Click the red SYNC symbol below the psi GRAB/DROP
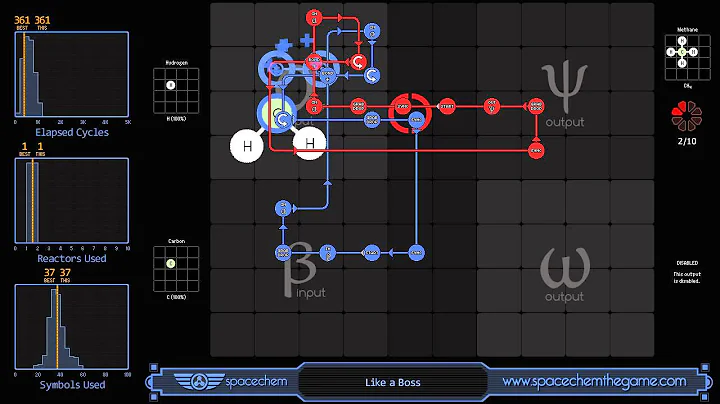Image resolution: width=720 pixels, height=404 pixels. coord(536,151)
